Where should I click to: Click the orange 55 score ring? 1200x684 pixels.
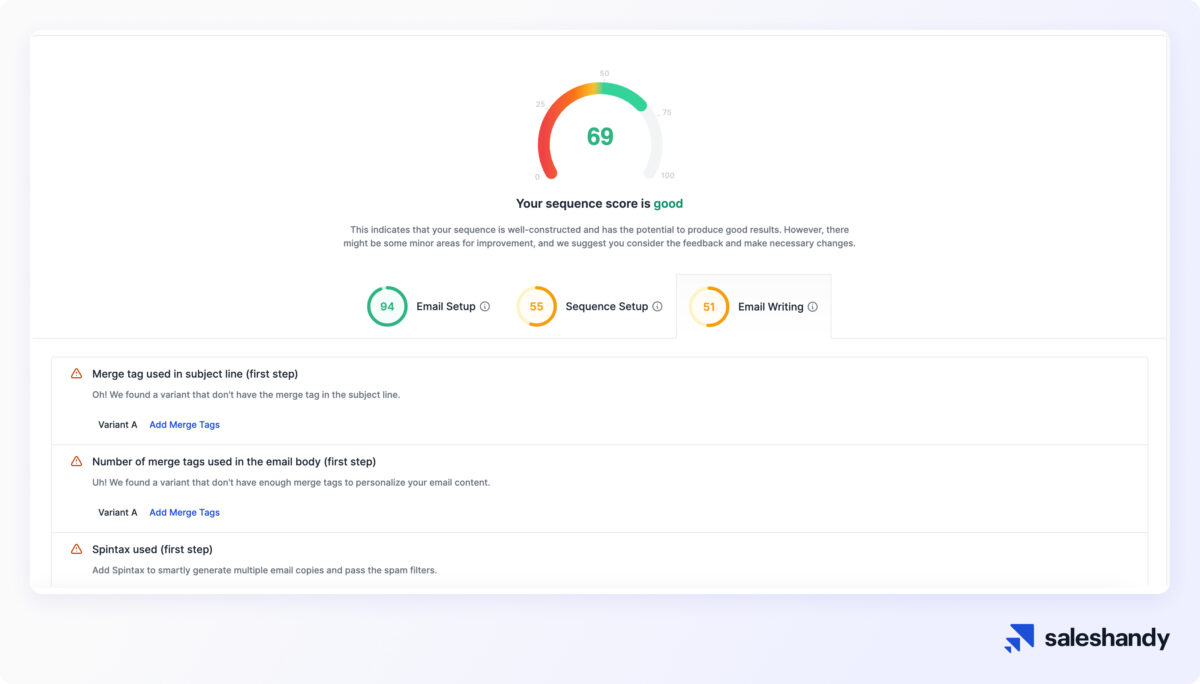point(536,307)
